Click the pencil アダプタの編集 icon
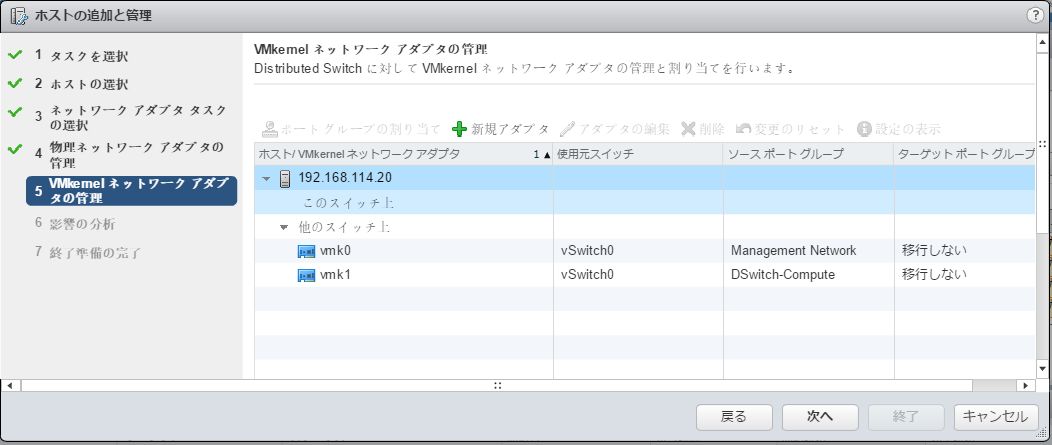This screenshot has width=1052, height=445. pos(568,129)
